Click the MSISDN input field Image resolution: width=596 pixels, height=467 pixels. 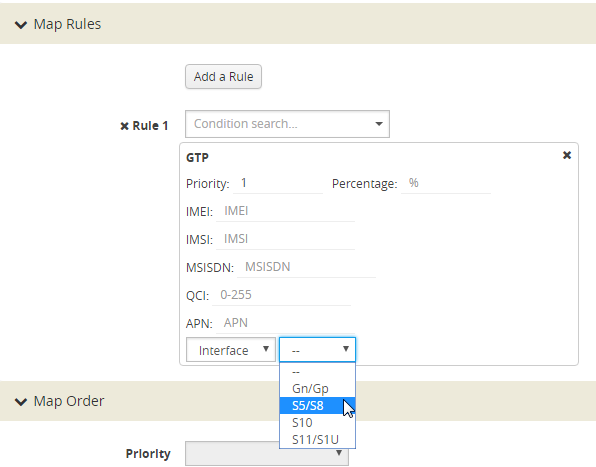[306, 268]
